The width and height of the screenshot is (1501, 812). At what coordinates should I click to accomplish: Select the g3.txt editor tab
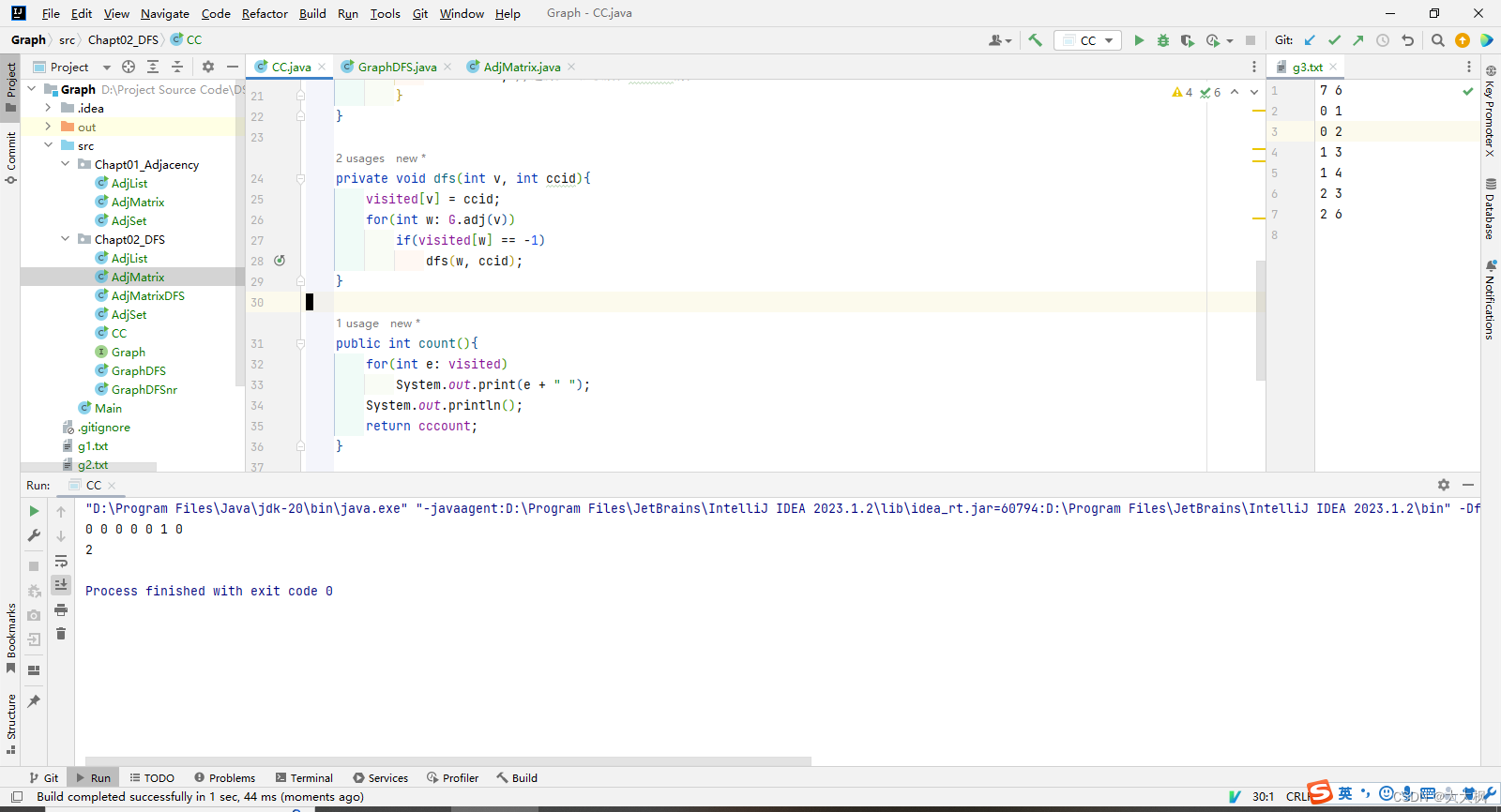(x=1308, y=67)
